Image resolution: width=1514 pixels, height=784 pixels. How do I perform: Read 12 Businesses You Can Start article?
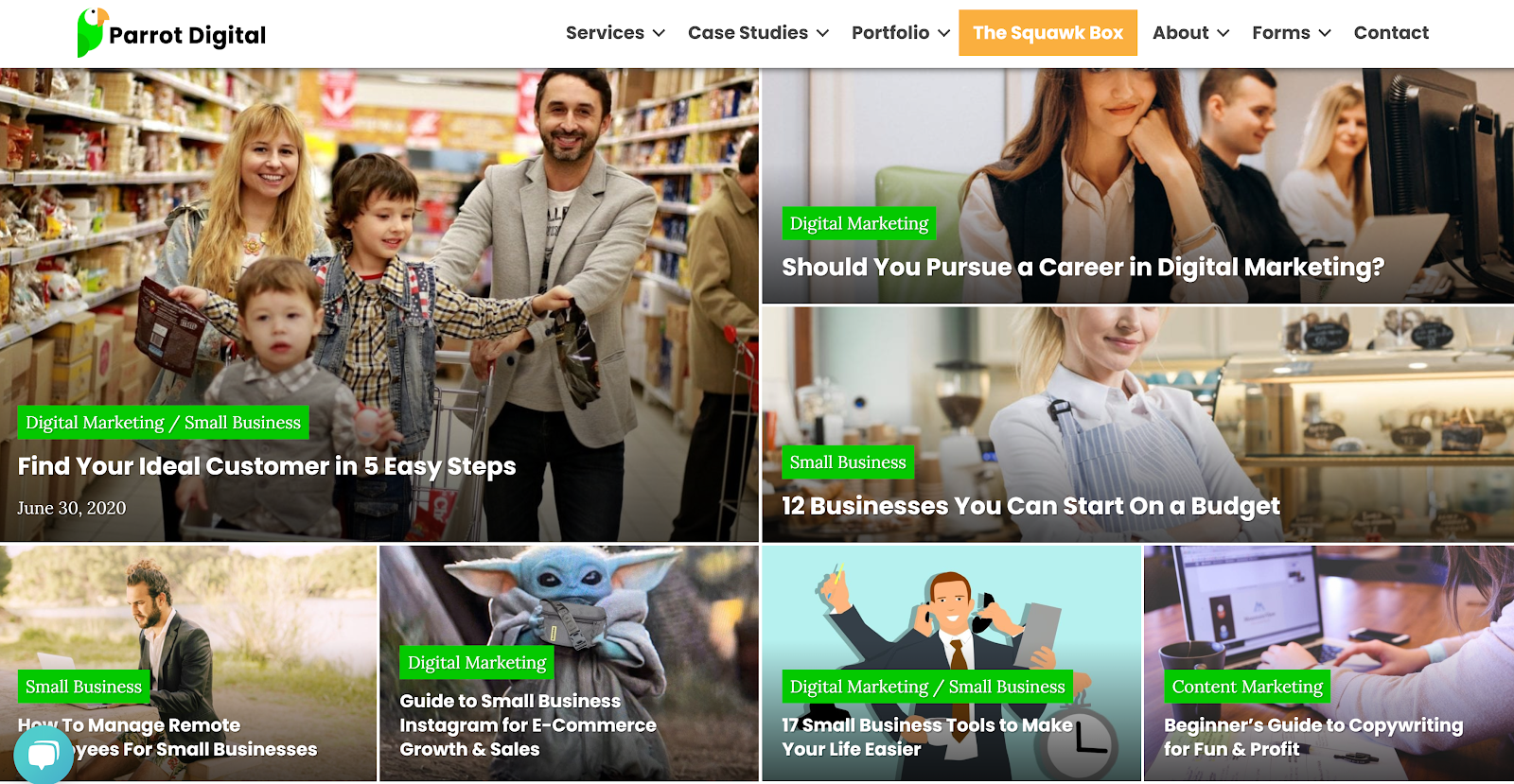[x=1030, y=506]
